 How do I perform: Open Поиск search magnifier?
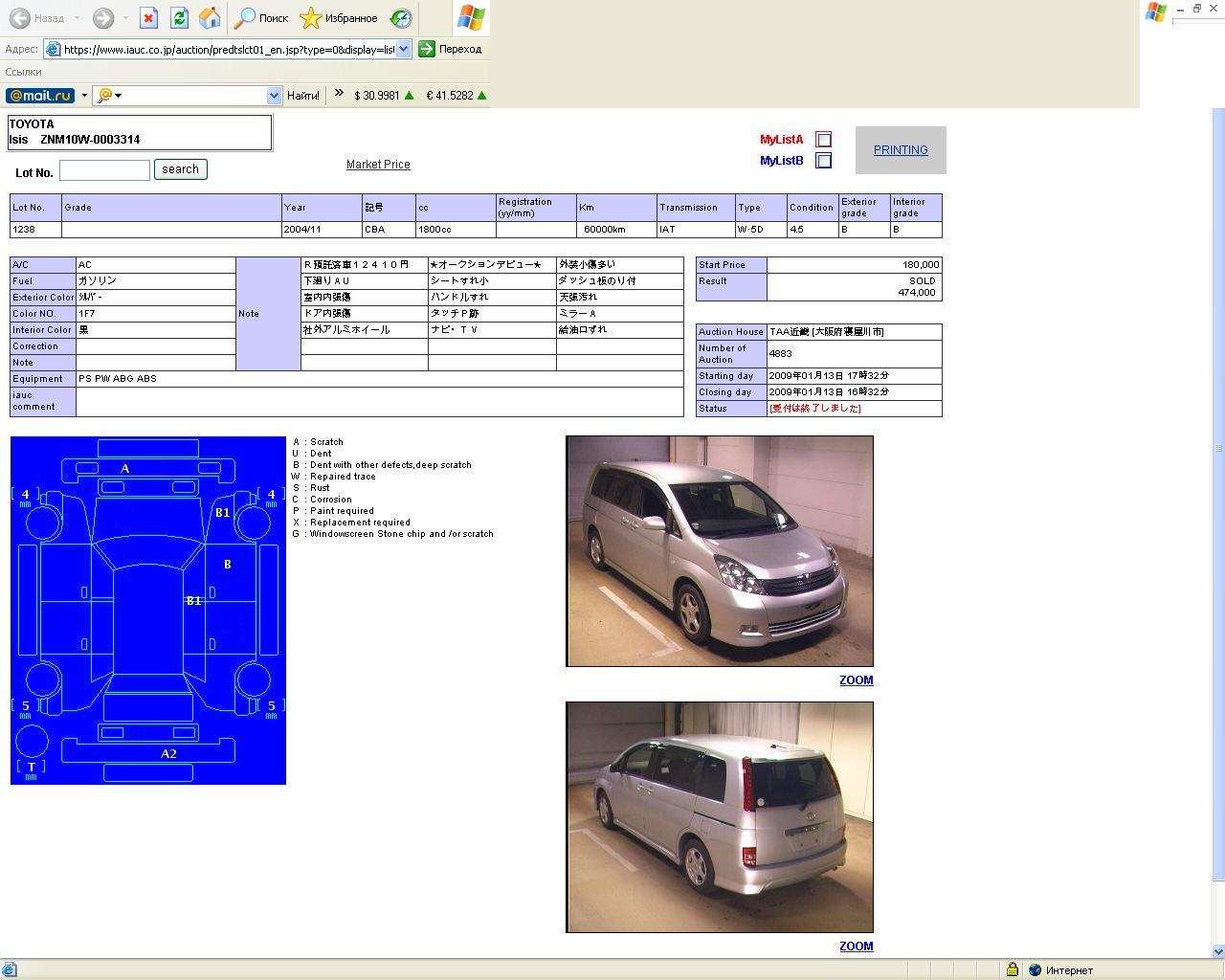(261, 18)
